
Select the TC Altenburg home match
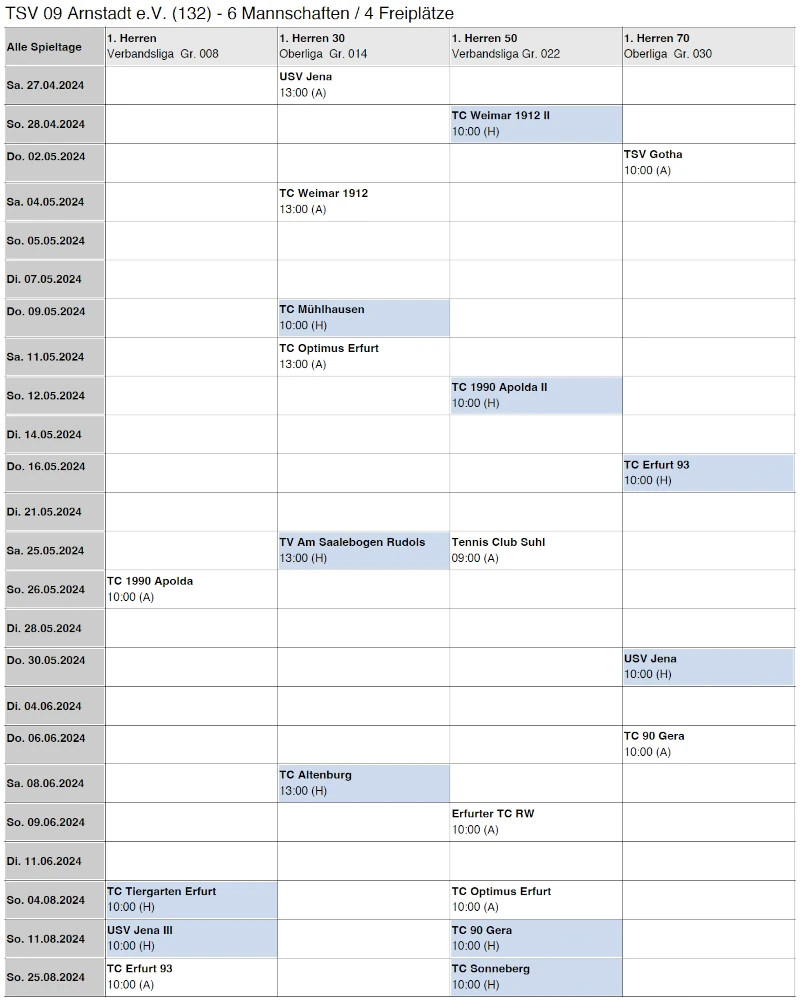coord(363,783)
